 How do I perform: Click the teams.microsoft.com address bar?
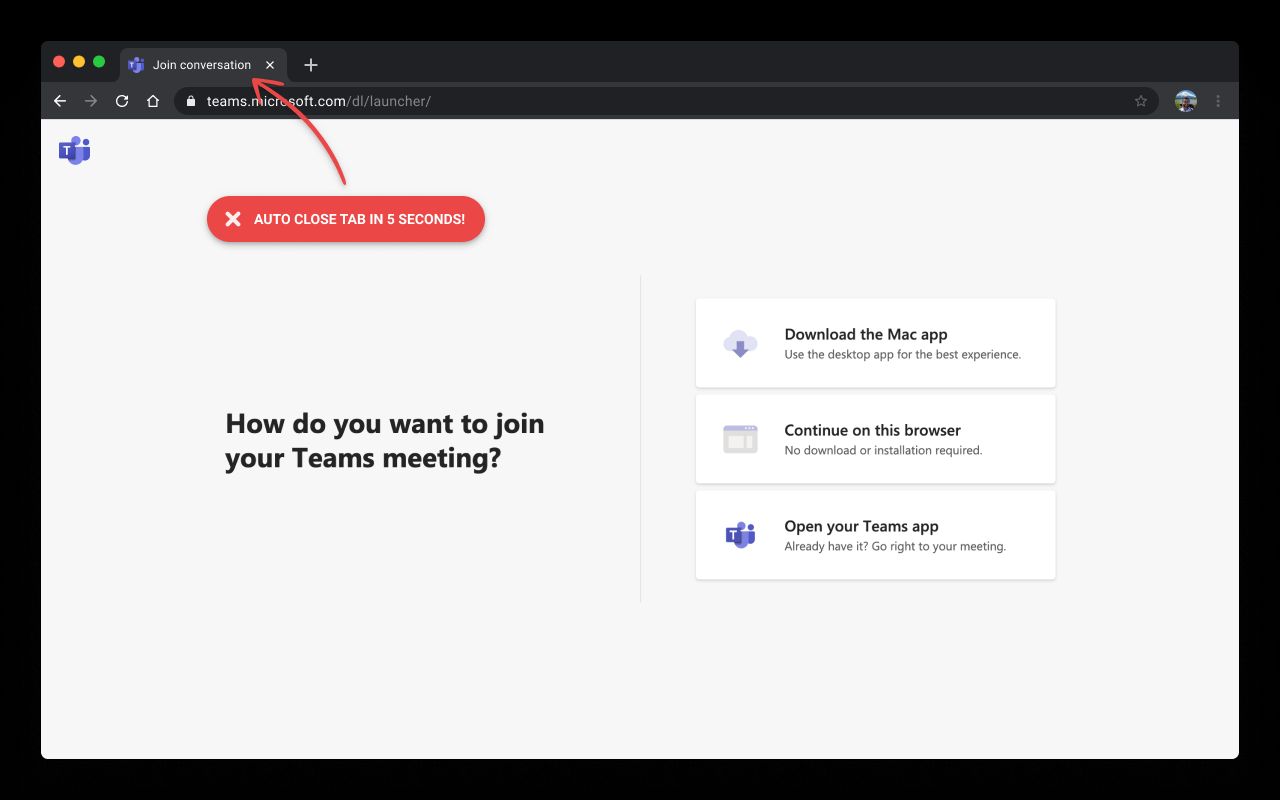pyautogui.click(x=666, y=101)
